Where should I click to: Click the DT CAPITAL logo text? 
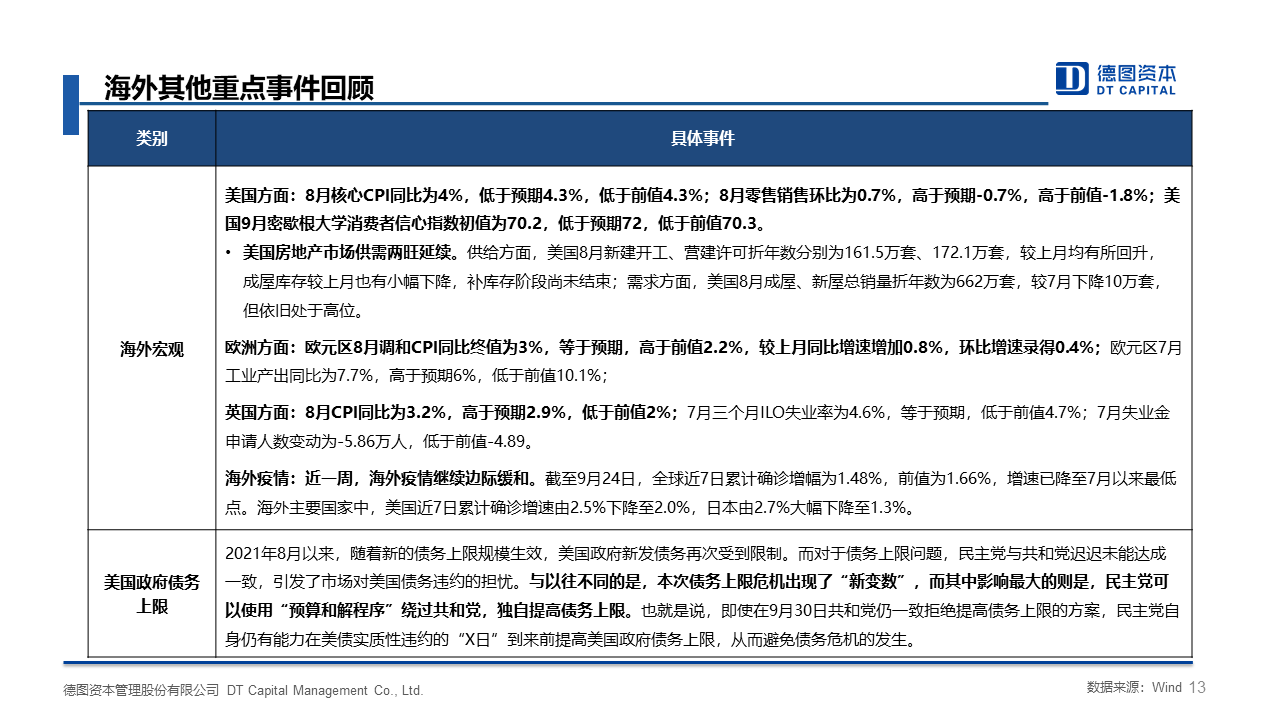pyautogui.click(x=1136, y=91)
